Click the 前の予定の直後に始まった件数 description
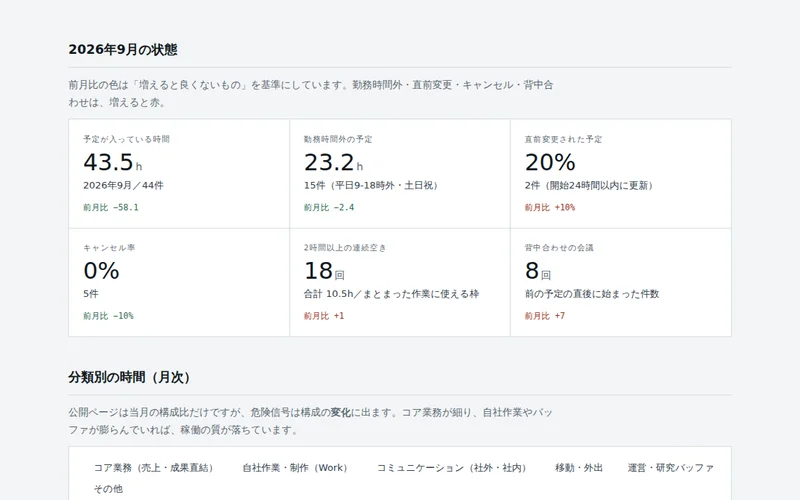800x500 pixels. click(x=592, y=294)
